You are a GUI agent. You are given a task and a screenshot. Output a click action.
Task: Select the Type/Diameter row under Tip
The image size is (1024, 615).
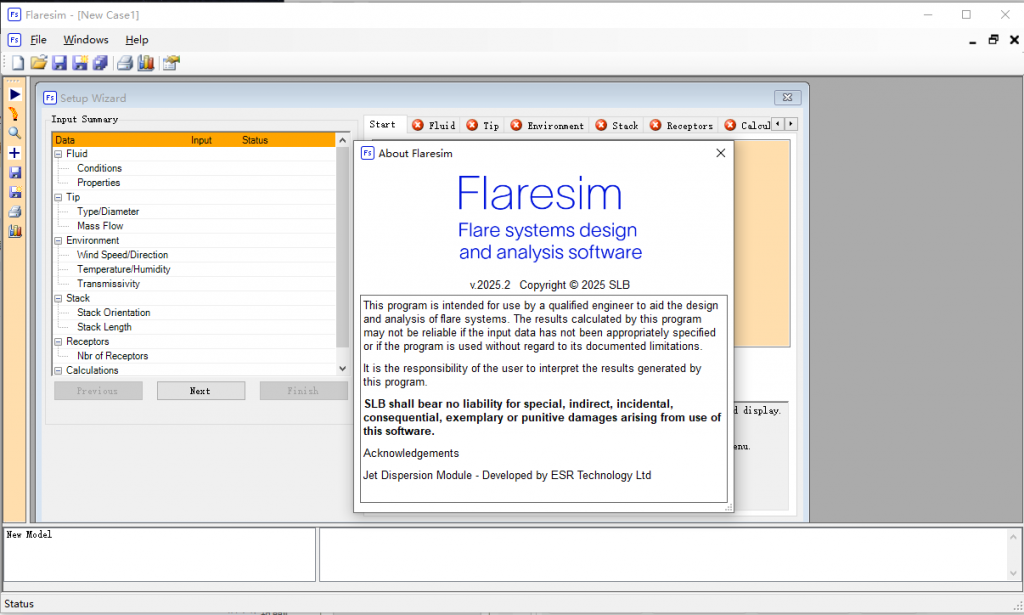(x=108, y=212)
